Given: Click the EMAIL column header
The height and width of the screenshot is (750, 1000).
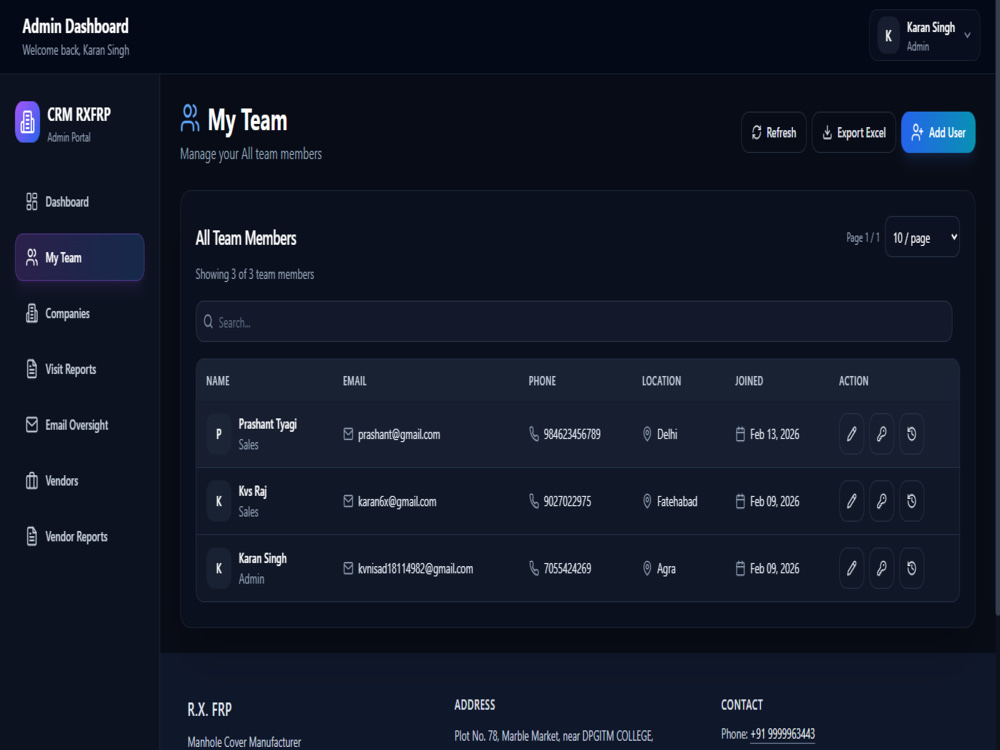Looking at the screenshot, I should pyautogui.click(x=355, y=381).
